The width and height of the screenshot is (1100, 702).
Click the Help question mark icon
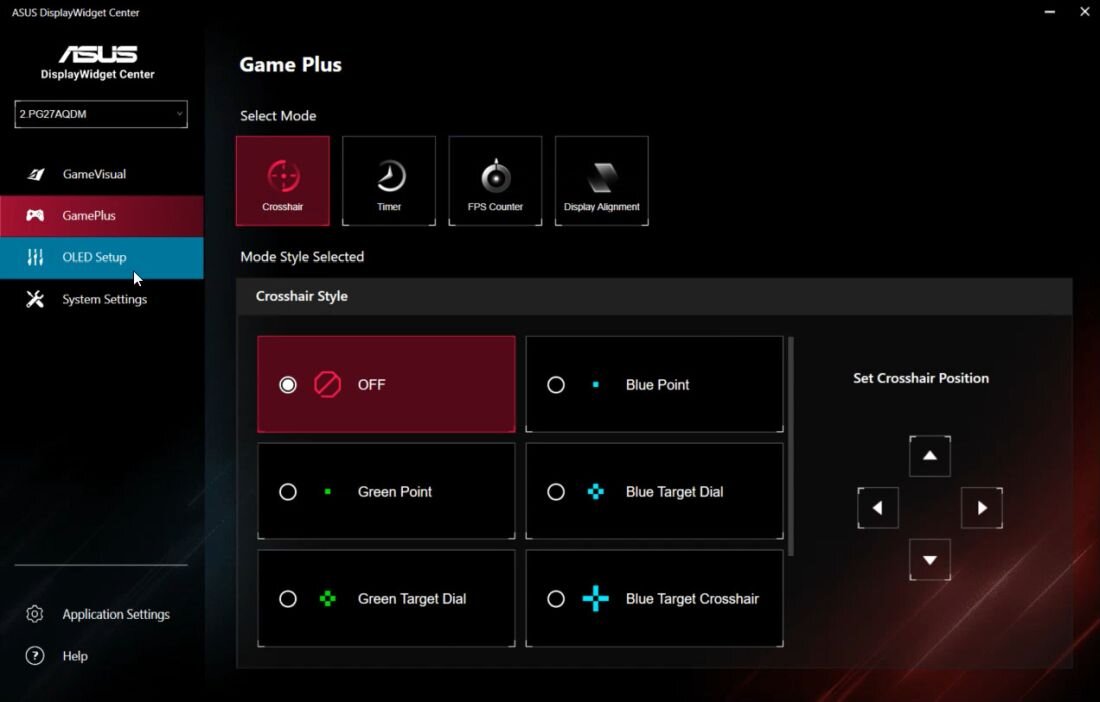[34, 656]
